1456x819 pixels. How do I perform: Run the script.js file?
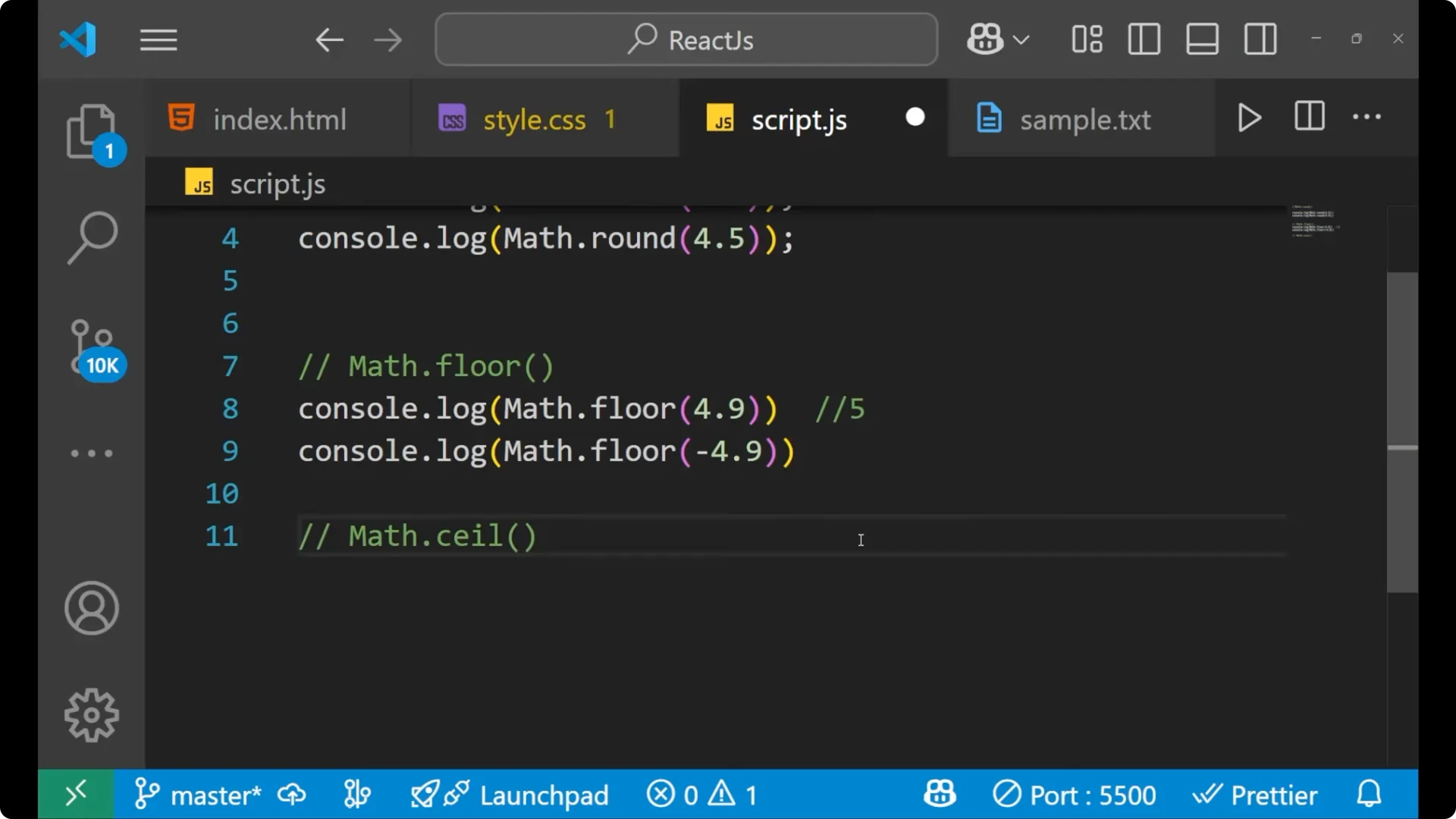coord(1248,118)
